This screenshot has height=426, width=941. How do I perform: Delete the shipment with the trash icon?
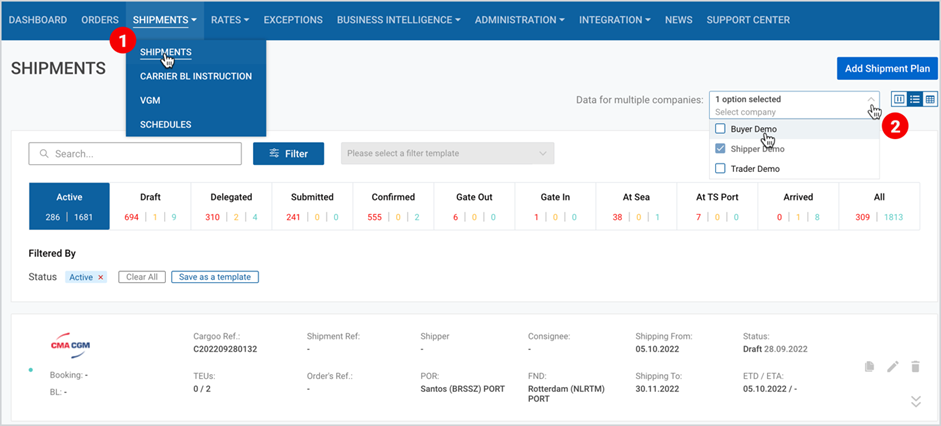pos(915,367)
